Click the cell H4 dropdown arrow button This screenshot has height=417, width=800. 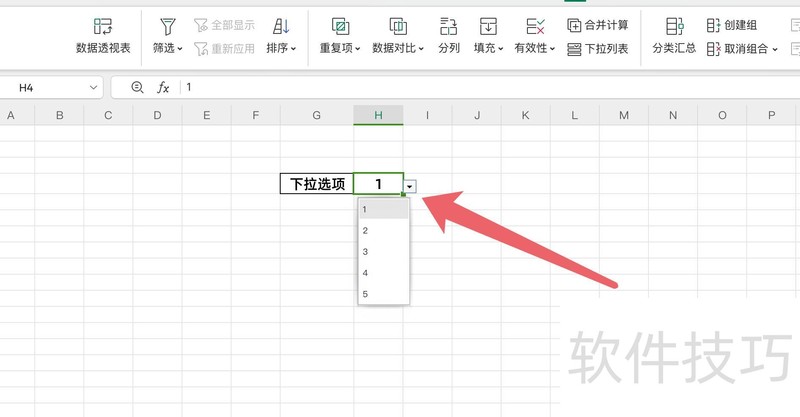coord(410,186)
